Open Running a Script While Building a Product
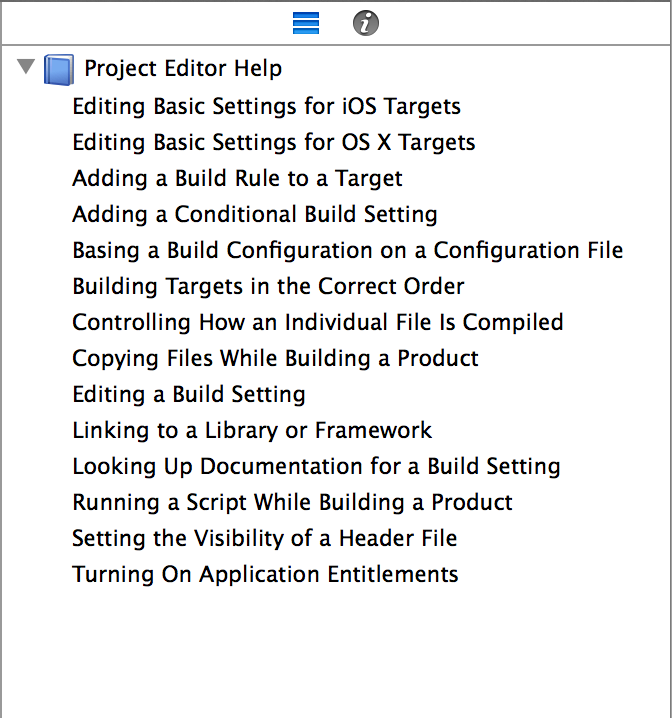Image resolution: width=672 pixels, height=718 pixels. pos(292,502)
